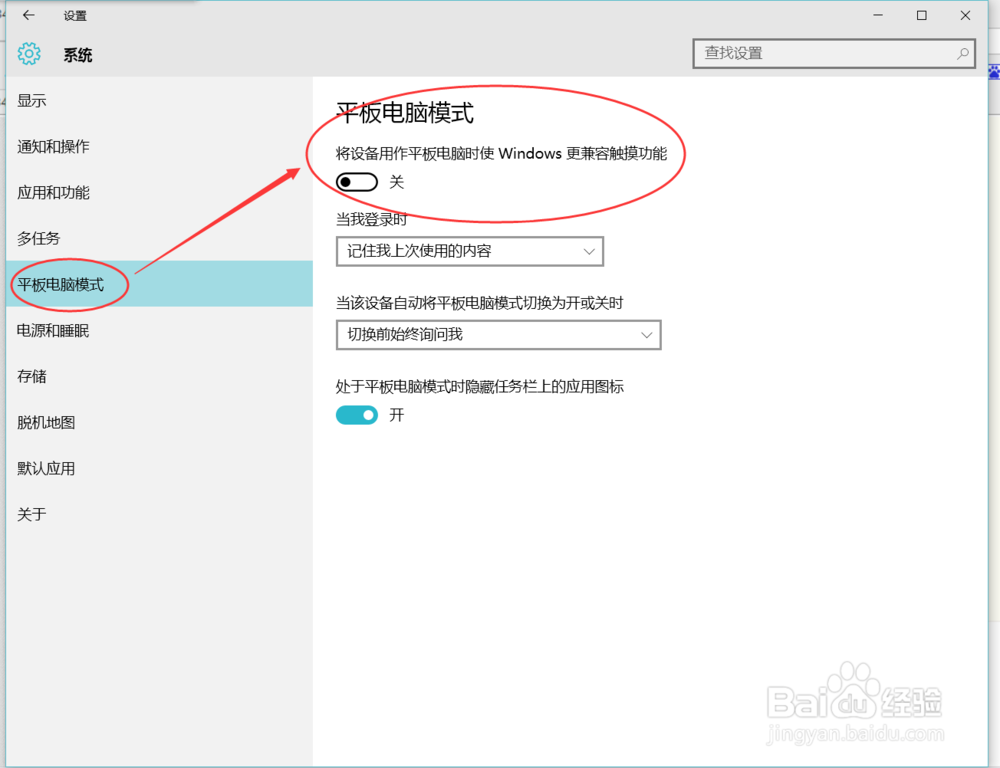Viewport: 1000px width, 768px height.
Task: Click the search magnifier icon
Action: click(x=961, y=54)
